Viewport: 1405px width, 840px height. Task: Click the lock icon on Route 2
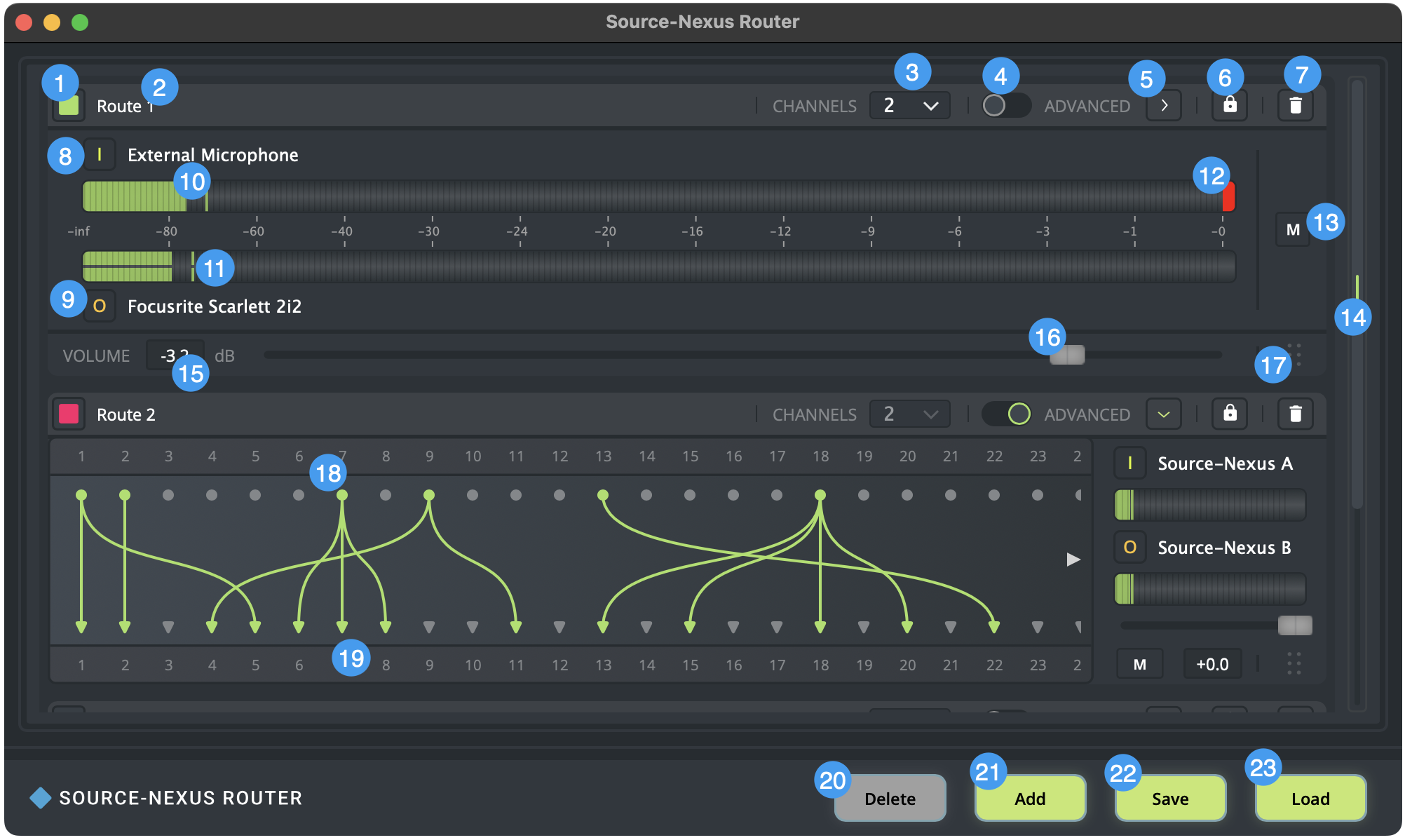click(1230, 414)
